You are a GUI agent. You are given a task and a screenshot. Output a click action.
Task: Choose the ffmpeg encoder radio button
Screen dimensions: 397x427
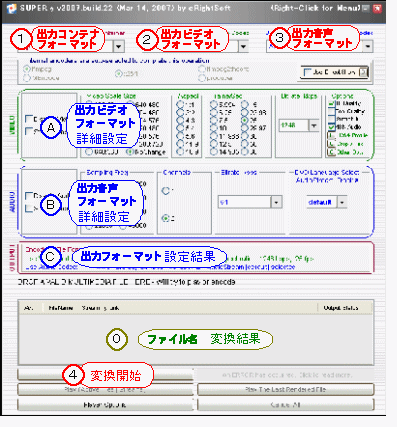pyautogui.click(x=27, y=69)
